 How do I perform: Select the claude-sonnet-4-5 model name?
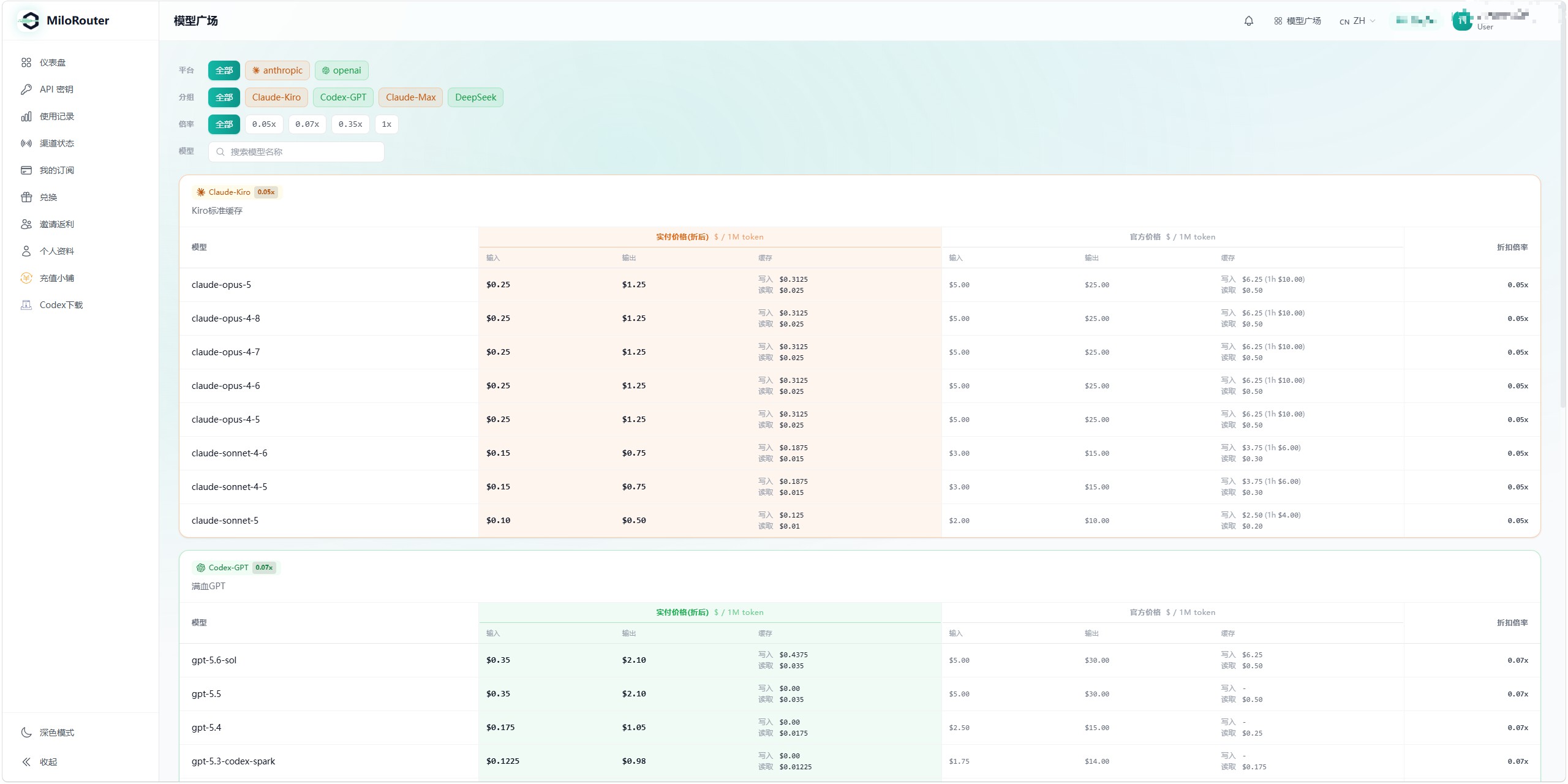(x=229, y=487)
